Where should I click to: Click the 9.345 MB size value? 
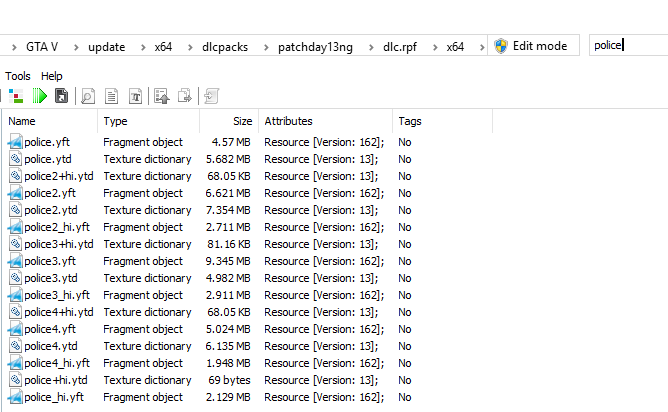(x=228, y=261)
